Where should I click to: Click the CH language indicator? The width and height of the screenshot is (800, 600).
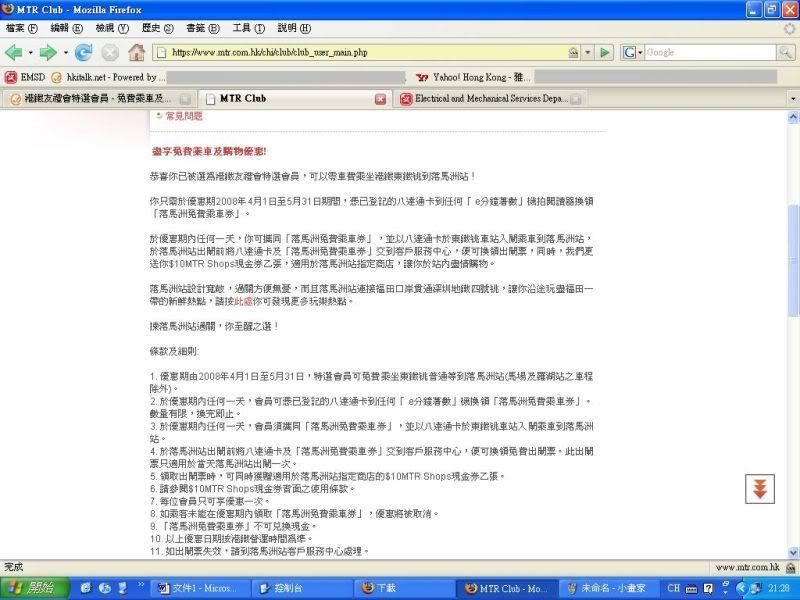[673, 588]
